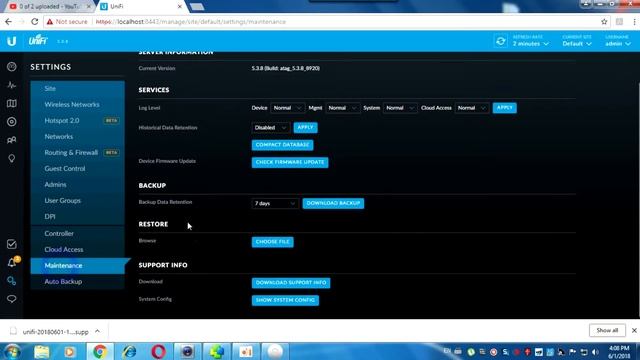Click Check Firmware Update button

click(x=290, y=162)
